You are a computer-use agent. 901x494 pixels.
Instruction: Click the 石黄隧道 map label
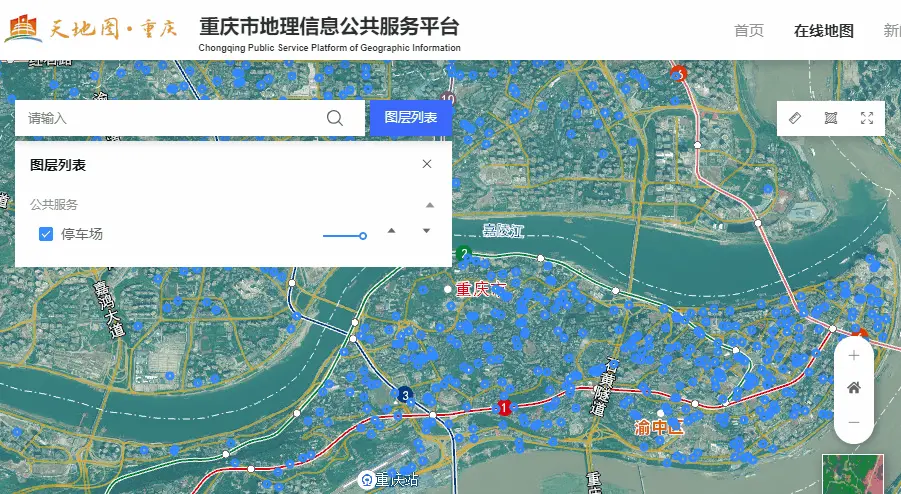[x=603, y=387]
